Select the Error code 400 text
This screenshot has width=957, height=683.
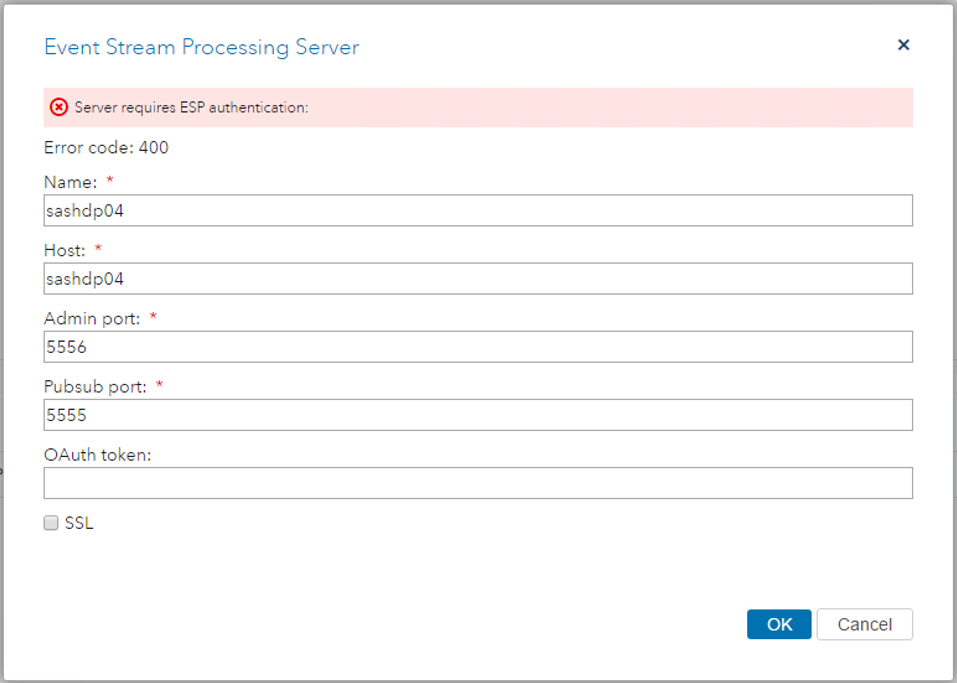click(105, 147)
